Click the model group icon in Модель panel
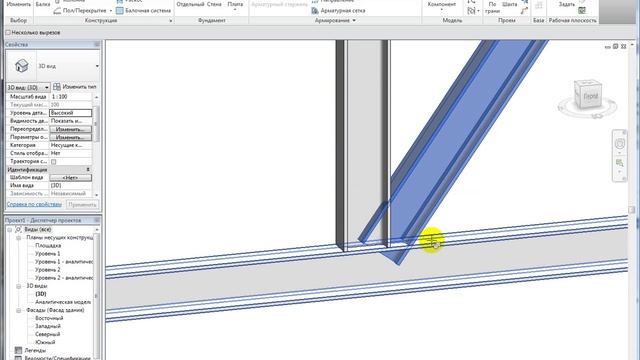Image resolution: width=640 pixels, height=360 pixels. click(x=471, y=11)
